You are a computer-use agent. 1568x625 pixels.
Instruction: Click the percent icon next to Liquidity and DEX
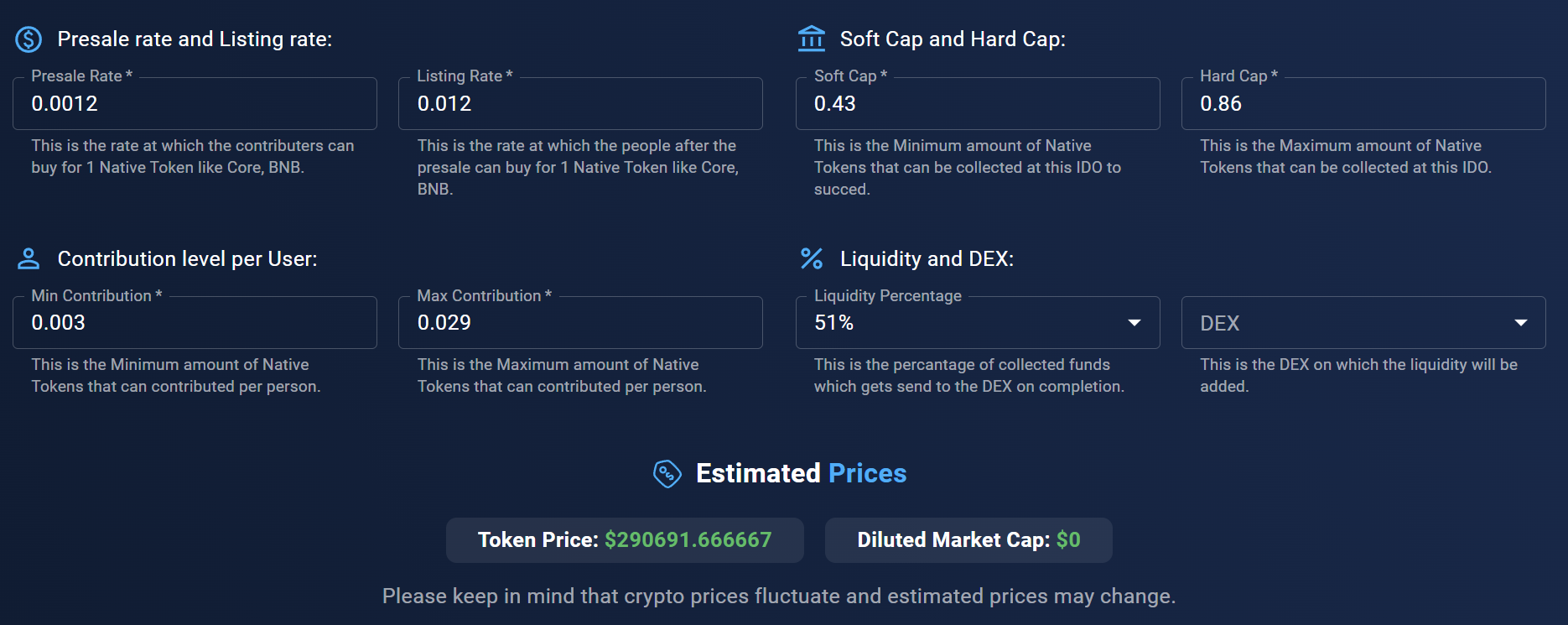[x=810, y=258]
